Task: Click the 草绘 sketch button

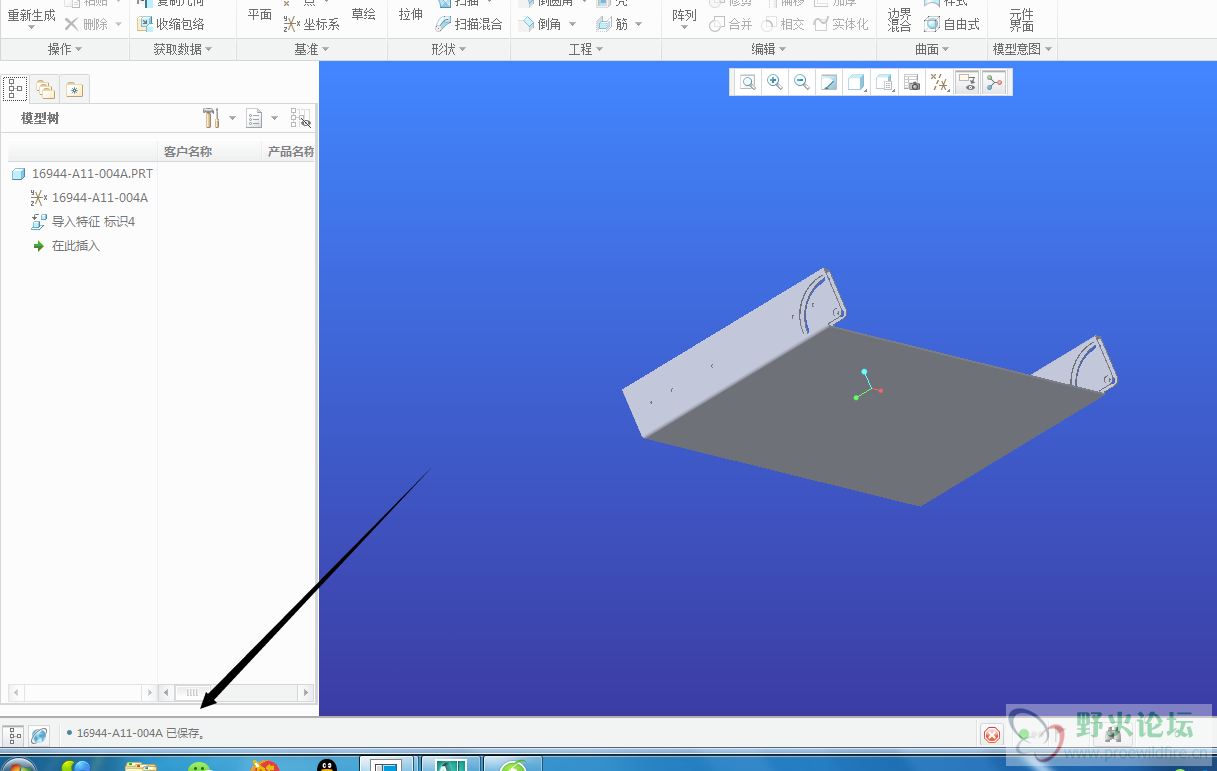Action: click(363, 15)
